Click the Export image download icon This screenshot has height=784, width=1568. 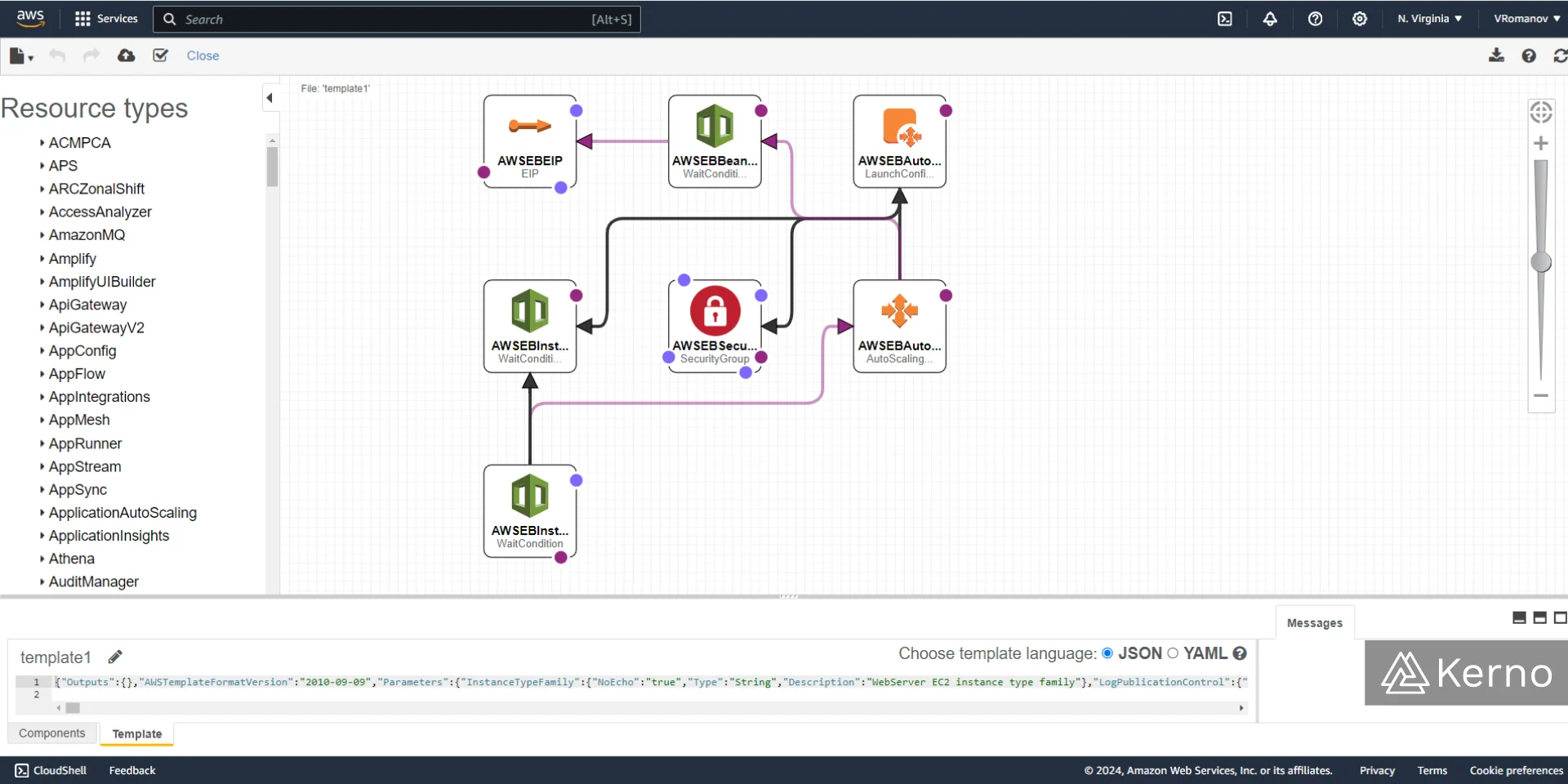pyautogui.click(x=1496, y=56)
